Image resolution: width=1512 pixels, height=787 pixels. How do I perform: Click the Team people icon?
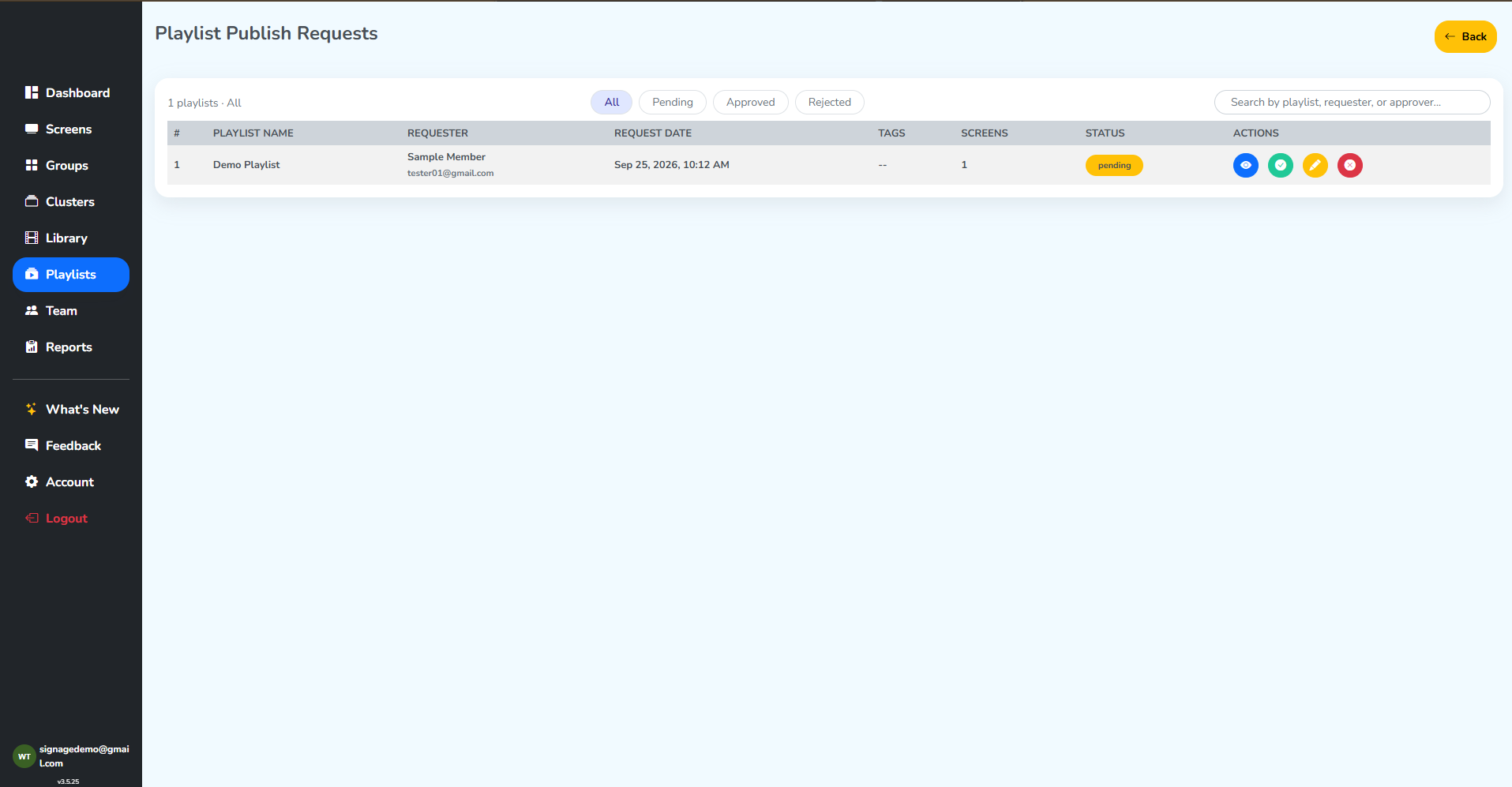click(x=32, y=310)
